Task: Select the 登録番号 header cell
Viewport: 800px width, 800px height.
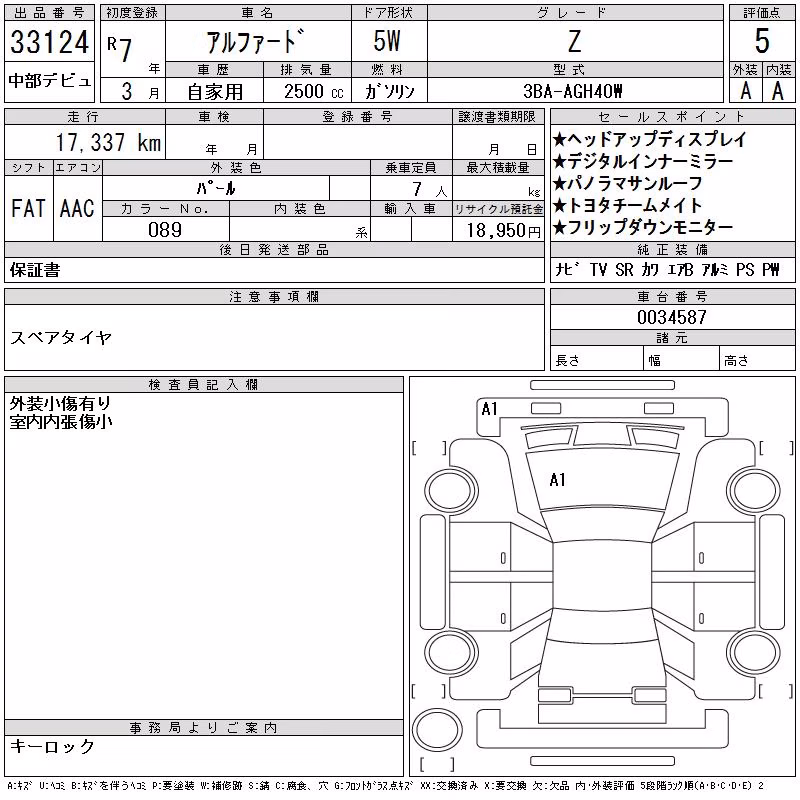Action: (x=358, y=117)
